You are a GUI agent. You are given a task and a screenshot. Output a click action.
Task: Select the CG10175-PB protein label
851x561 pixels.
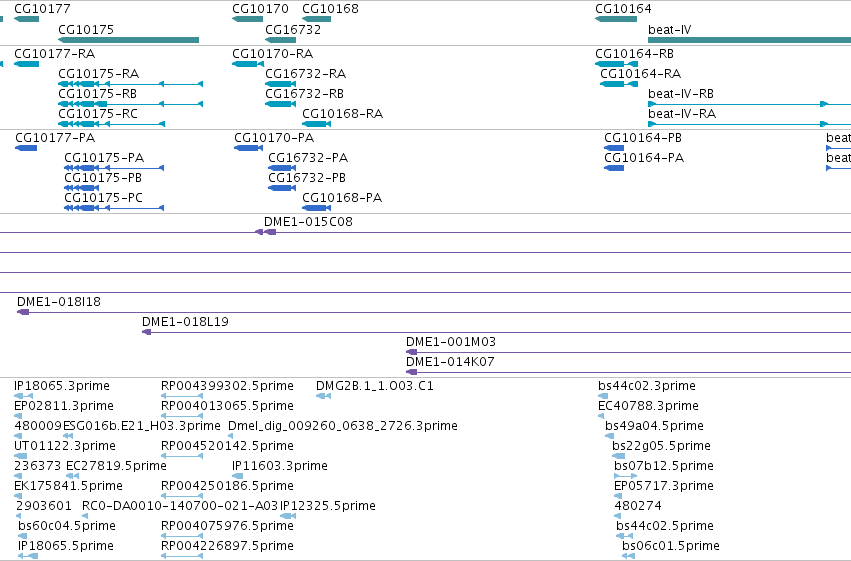103,178
